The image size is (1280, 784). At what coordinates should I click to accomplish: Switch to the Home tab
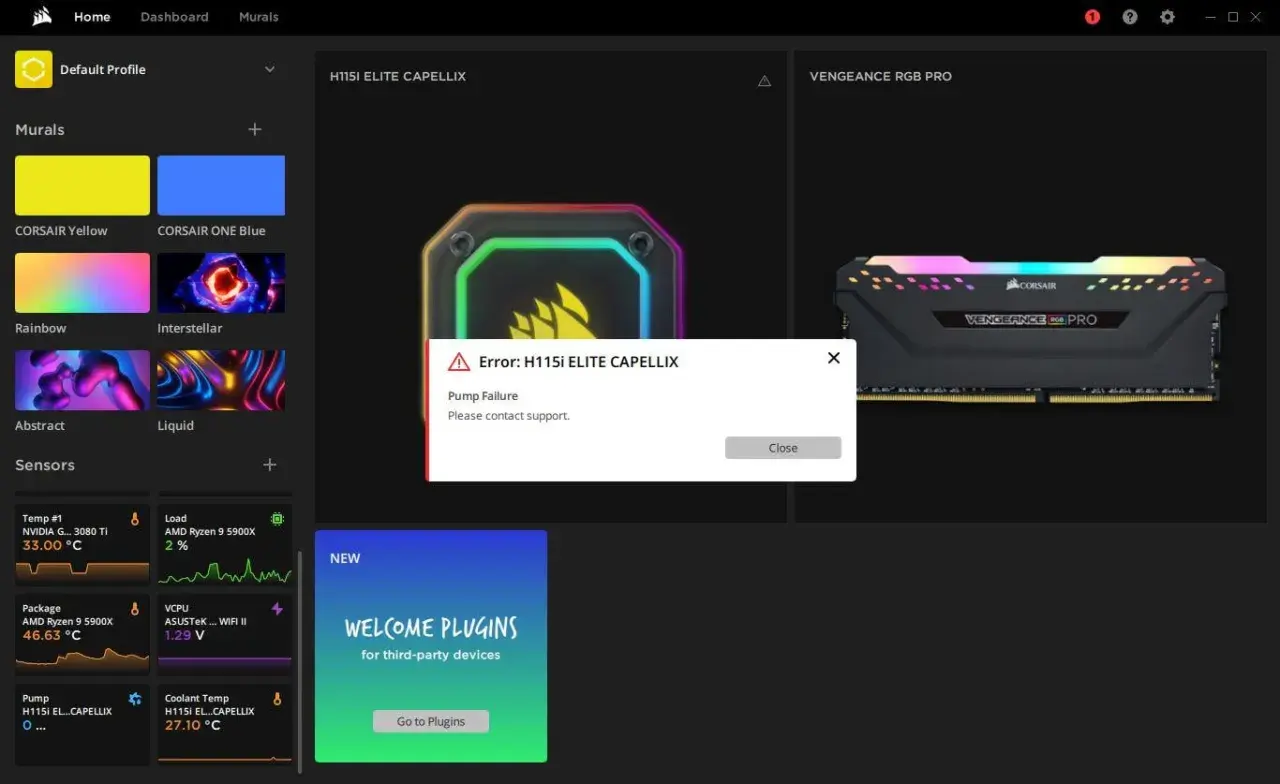(92, 17)
